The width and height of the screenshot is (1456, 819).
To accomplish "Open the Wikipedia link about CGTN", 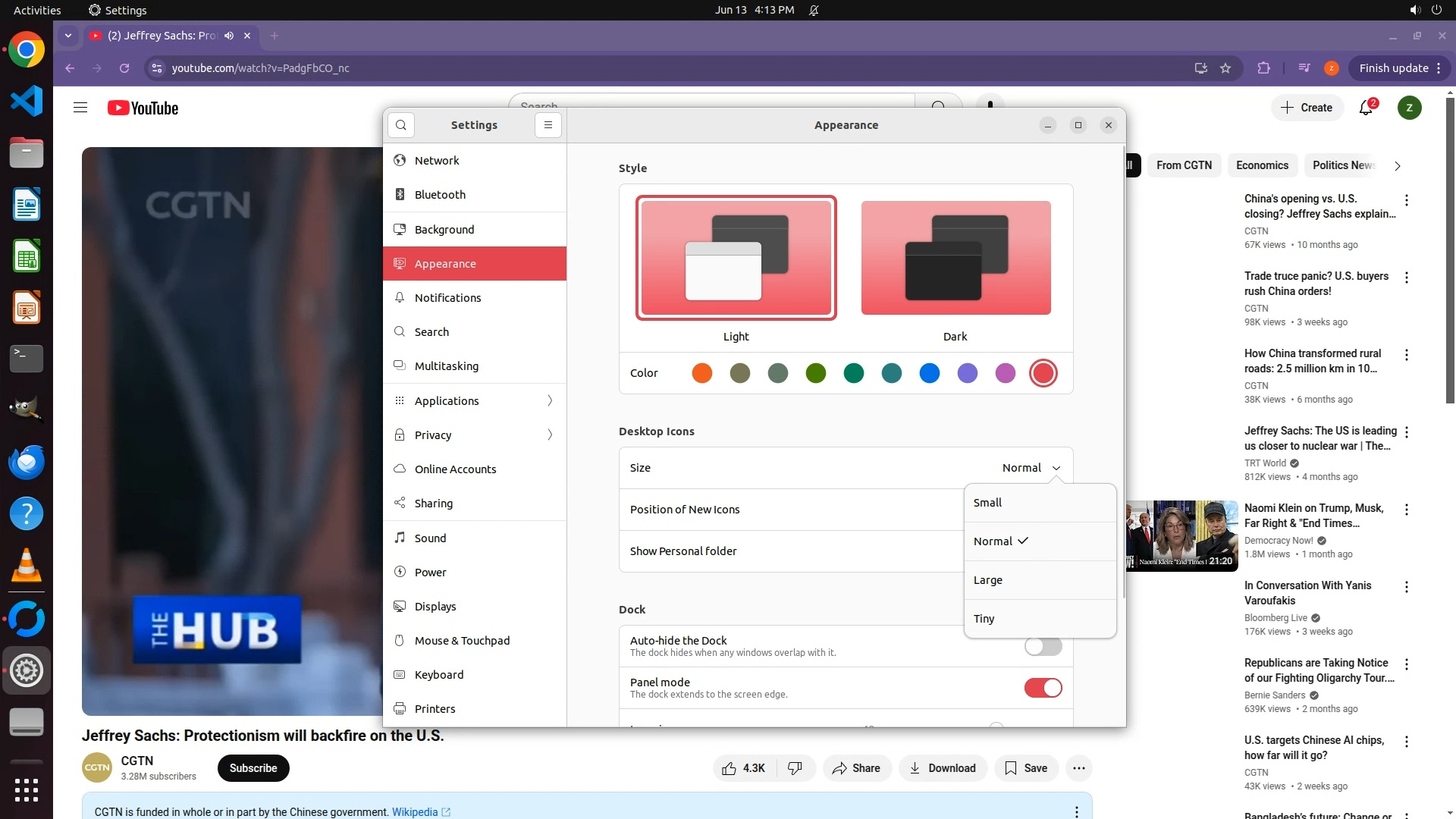I will click(415, 811).
